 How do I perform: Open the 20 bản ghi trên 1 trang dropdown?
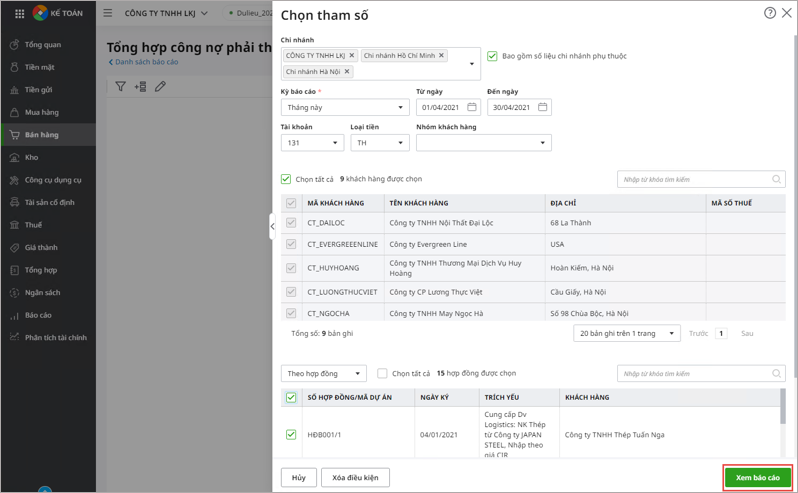click(627, 333)
